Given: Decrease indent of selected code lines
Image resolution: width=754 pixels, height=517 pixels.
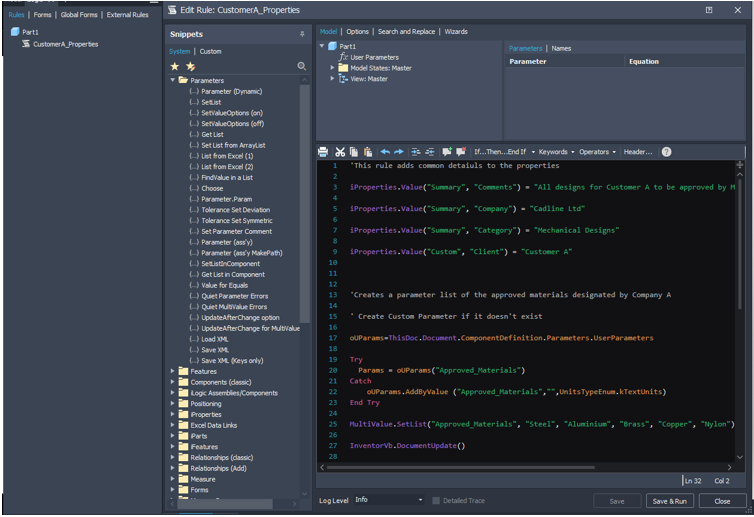Looking at the screenshot, I should coord(429,152).
